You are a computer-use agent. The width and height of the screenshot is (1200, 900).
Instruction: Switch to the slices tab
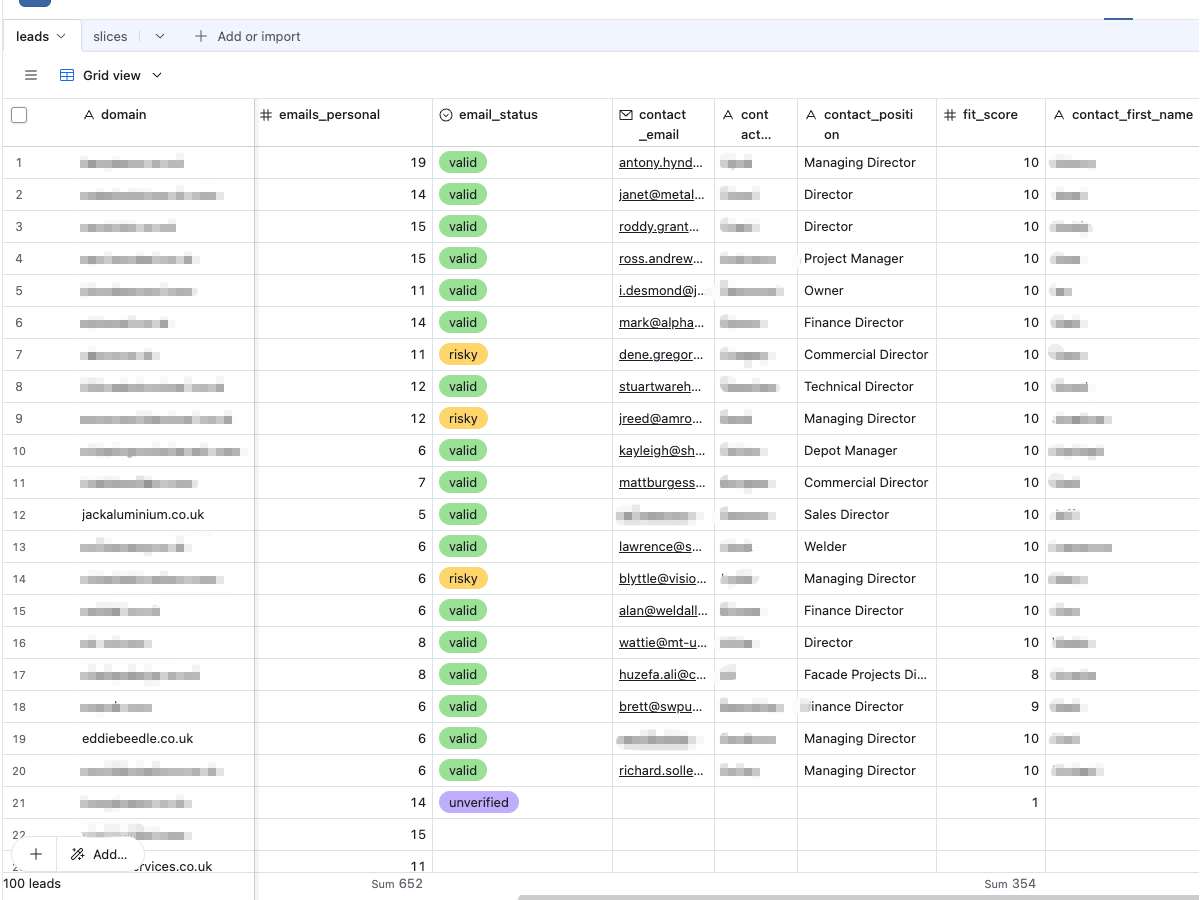coord(110,36)
